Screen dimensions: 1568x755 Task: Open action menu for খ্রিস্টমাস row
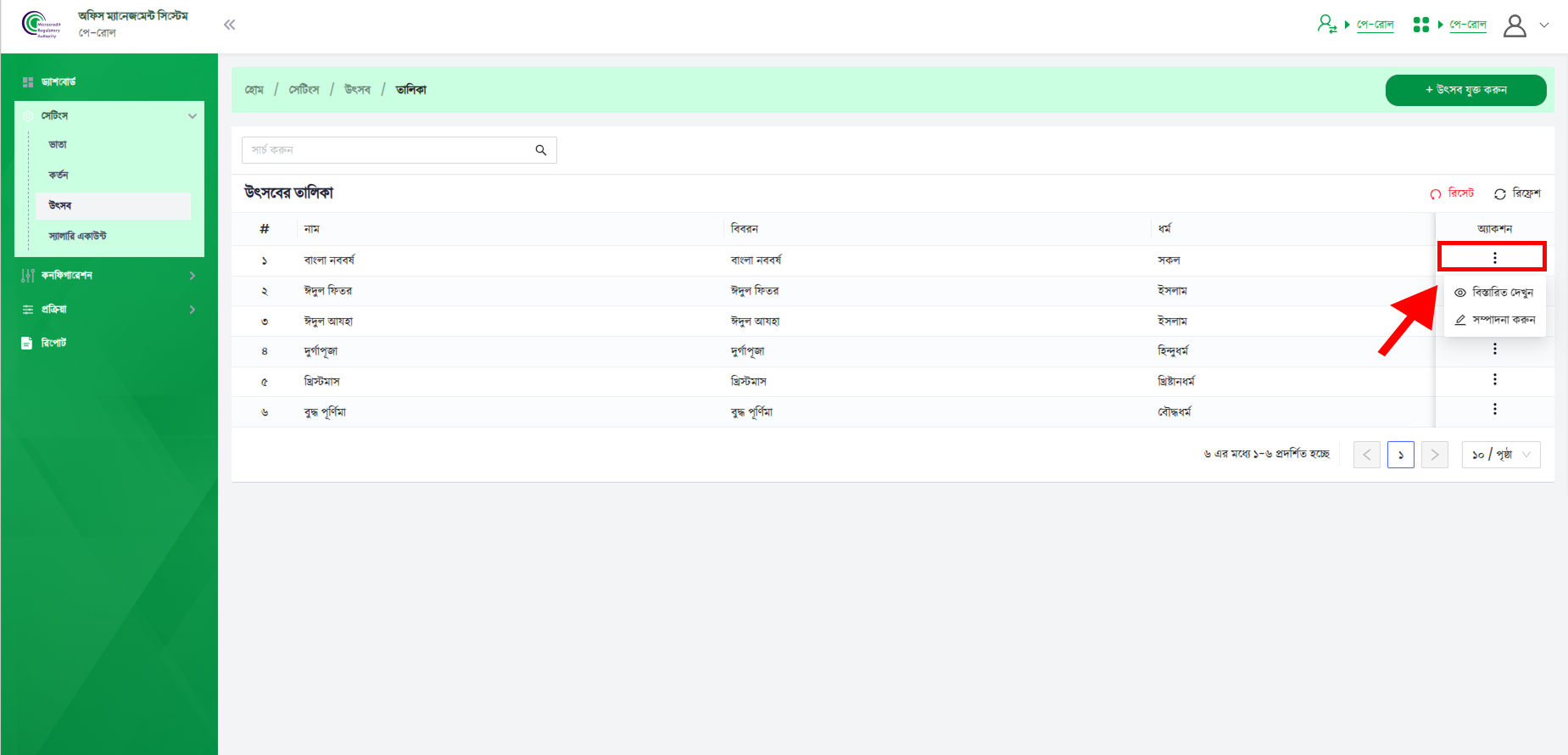coord(1494,379)
